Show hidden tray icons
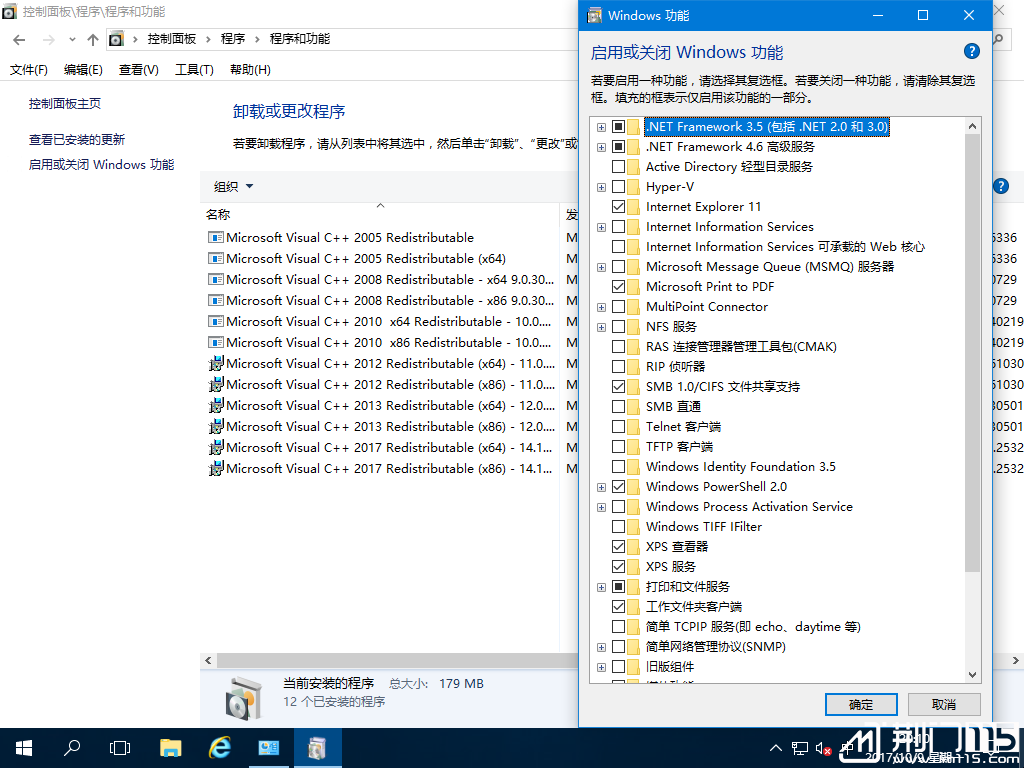 [x=776, y=748]
